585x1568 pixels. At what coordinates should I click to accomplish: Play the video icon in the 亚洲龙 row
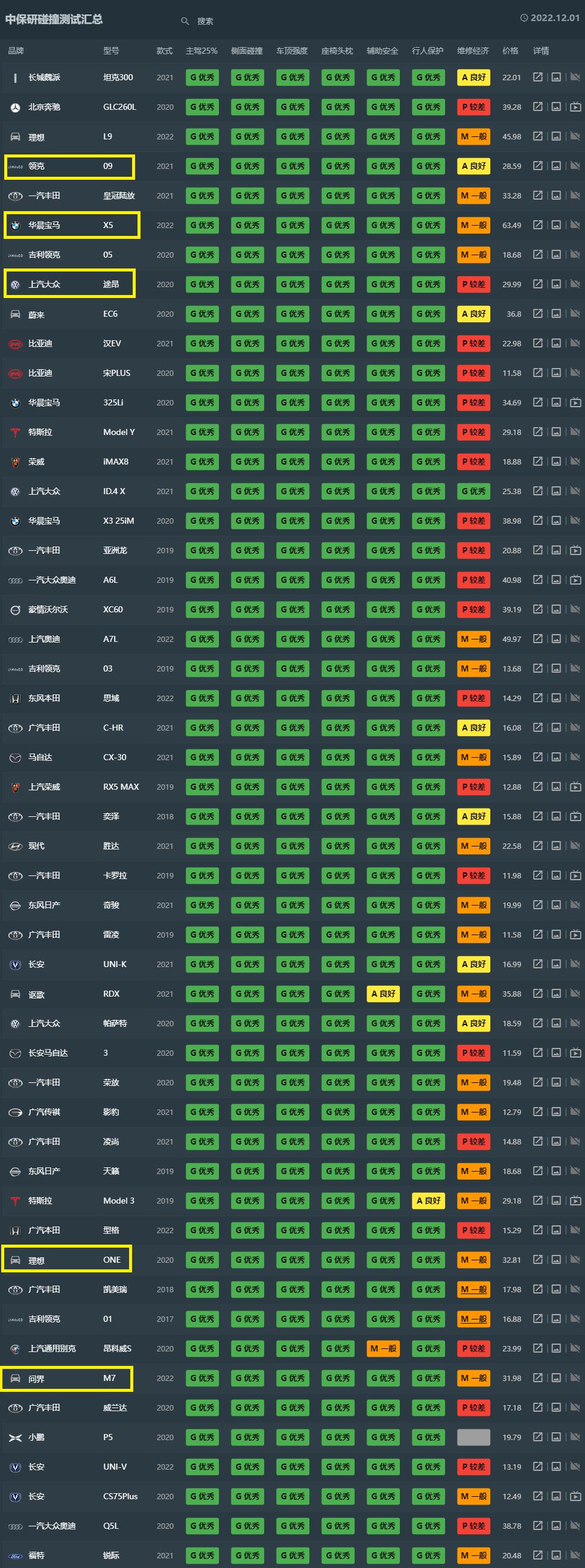(575, 550)
